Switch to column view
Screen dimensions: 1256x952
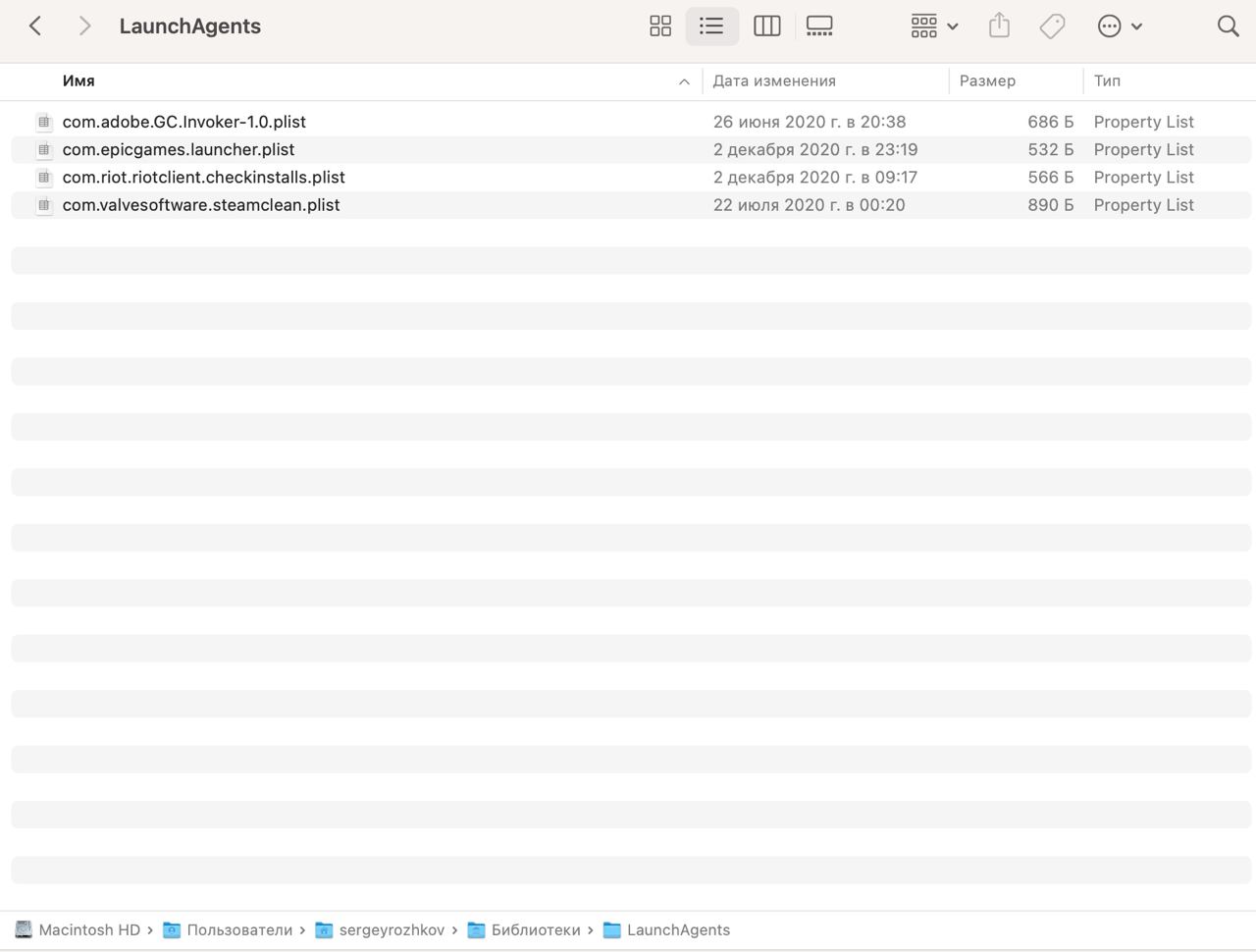click(766, 26)
